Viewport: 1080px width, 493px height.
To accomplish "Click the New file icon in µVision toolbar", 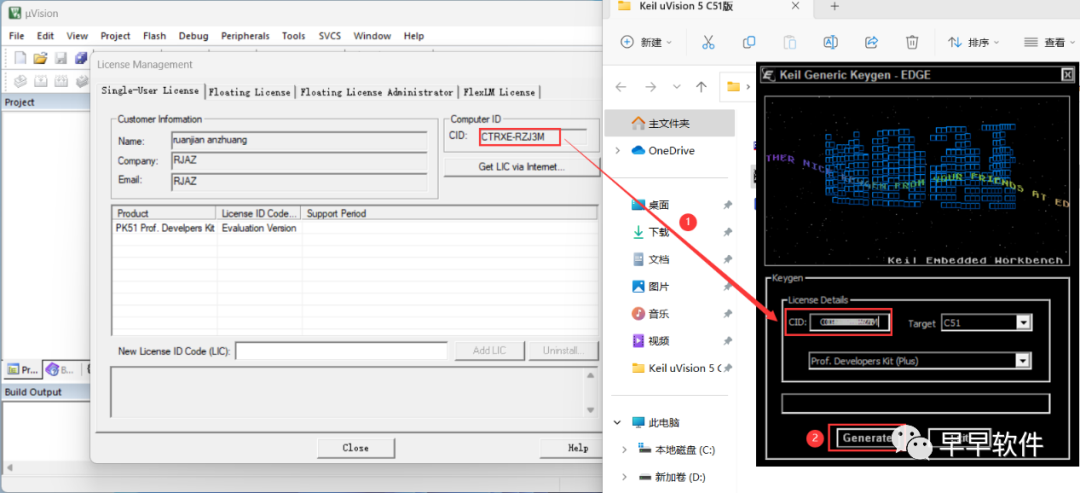I will [x=20, y=58].
